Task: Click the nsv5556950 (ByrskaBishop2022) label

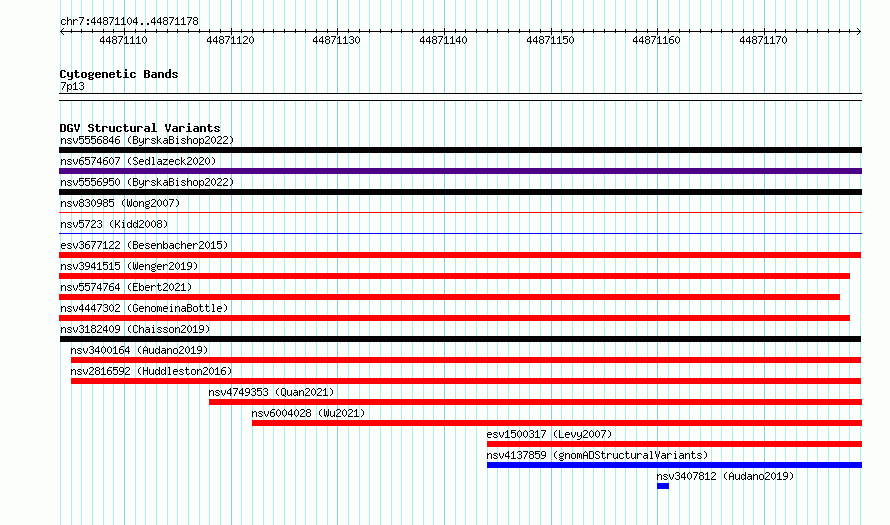Action: point(147,182)
